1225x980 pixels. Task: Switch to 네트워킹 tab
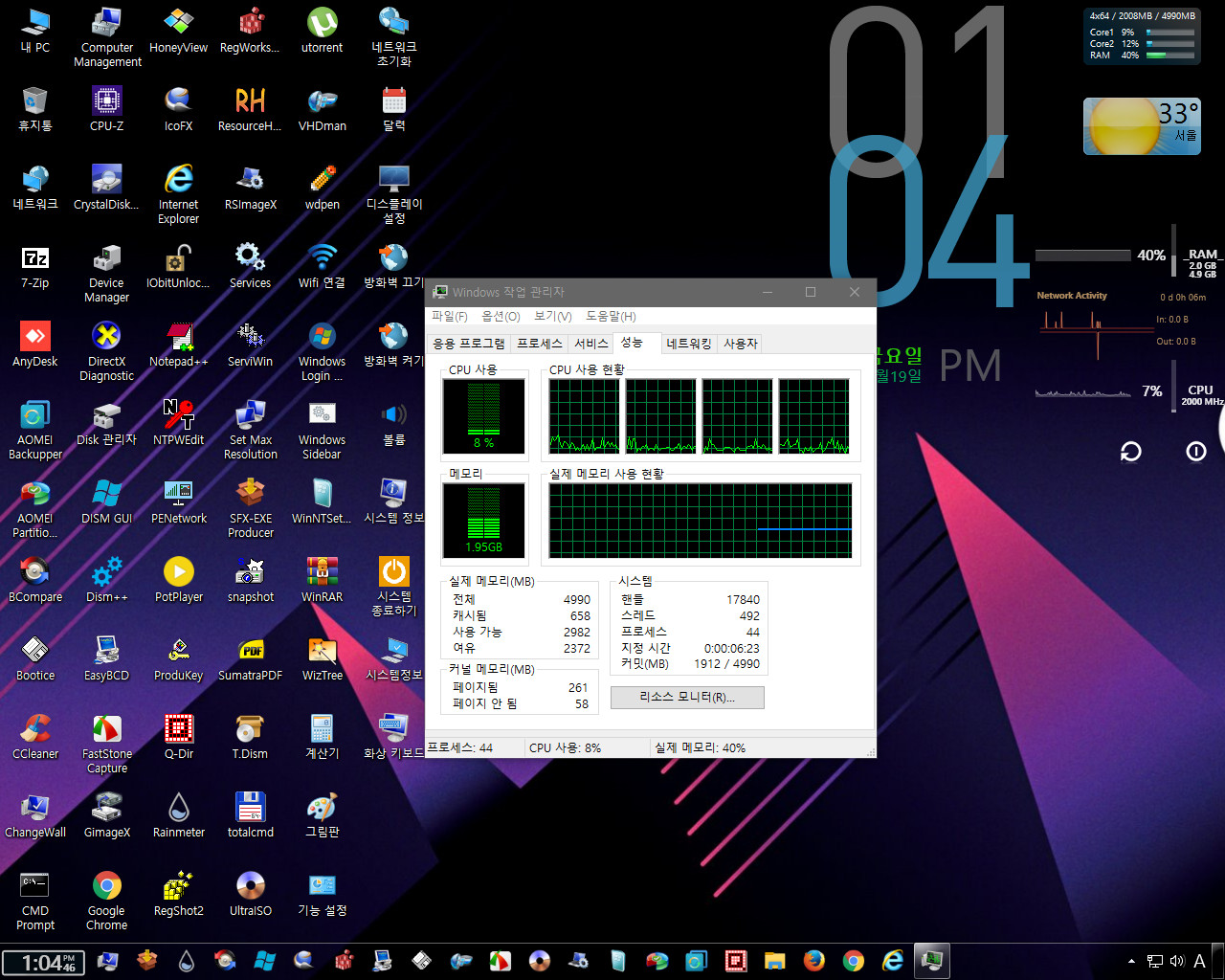click(689, 344)
